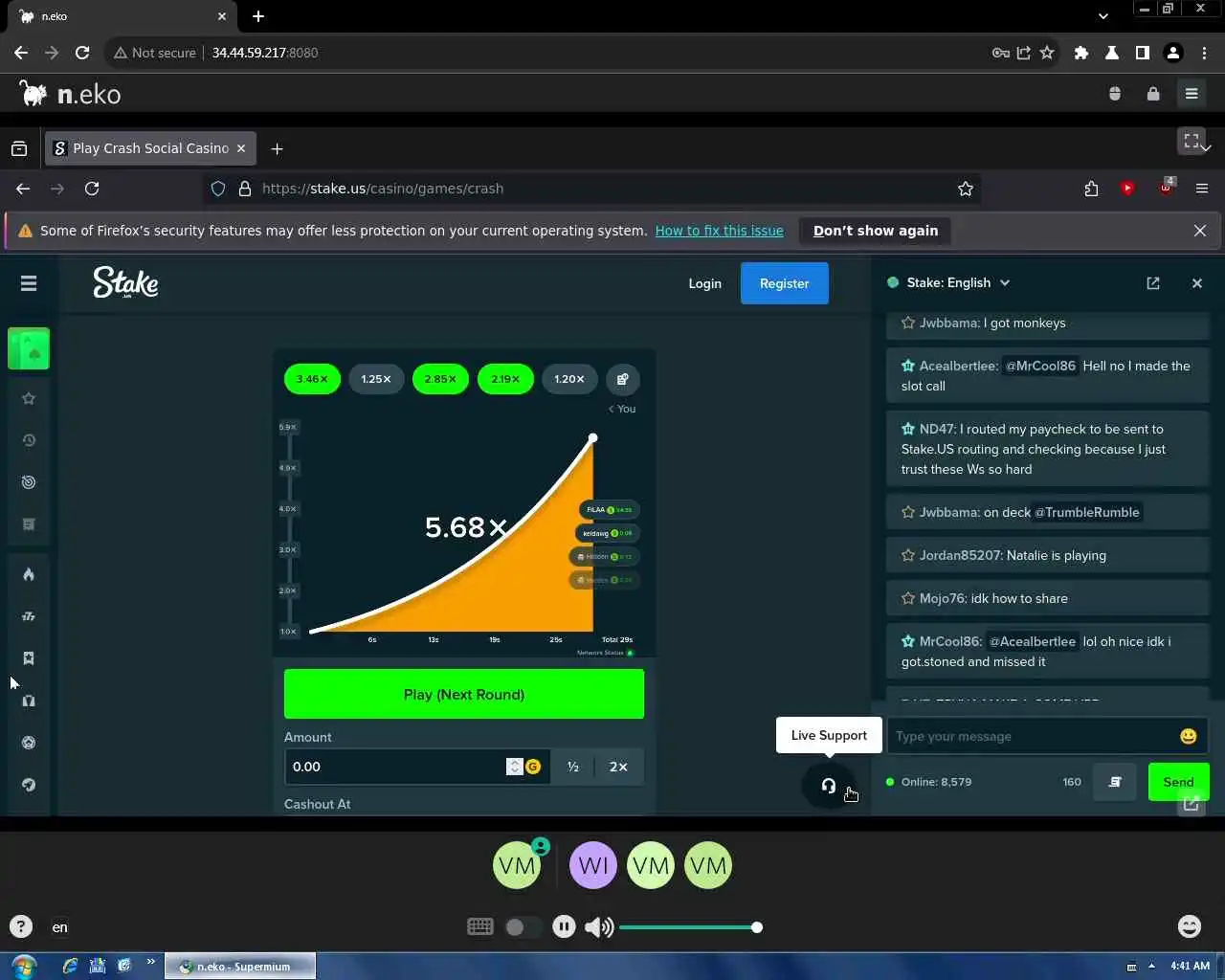Click @TrumbleRumble mention in chat
The height and width of the screenshot is (980, 1225).
pos(1087,512)
